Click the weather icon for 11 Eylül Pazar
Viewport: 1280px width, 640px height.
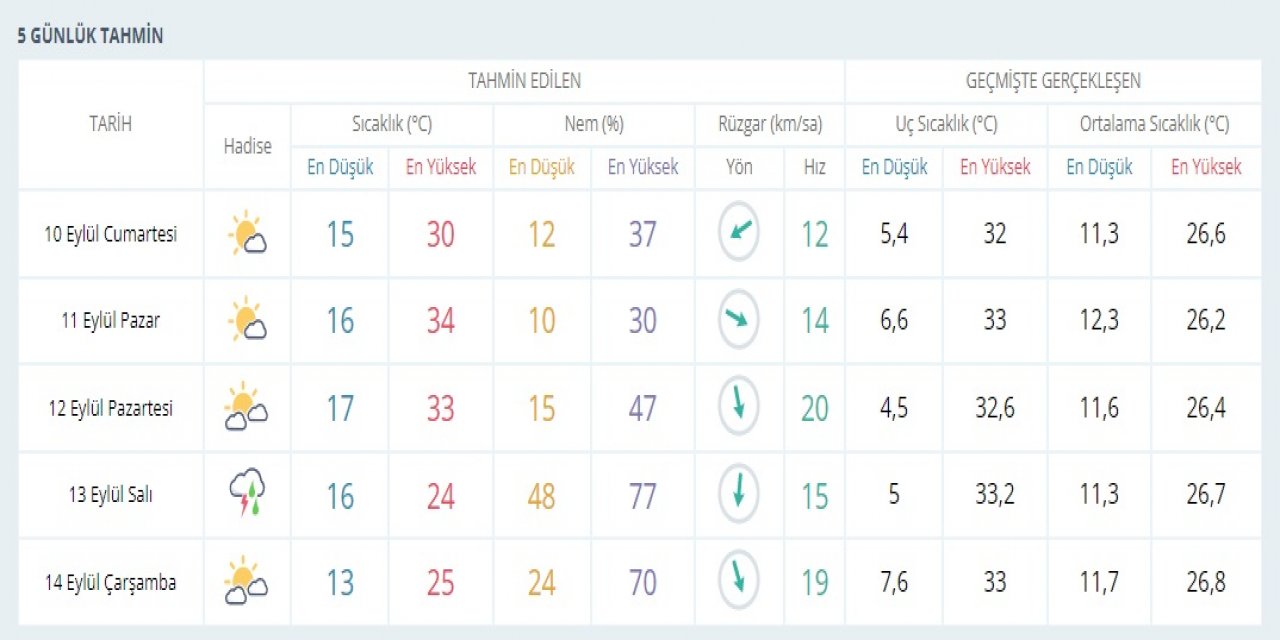(x=246, y=321)
